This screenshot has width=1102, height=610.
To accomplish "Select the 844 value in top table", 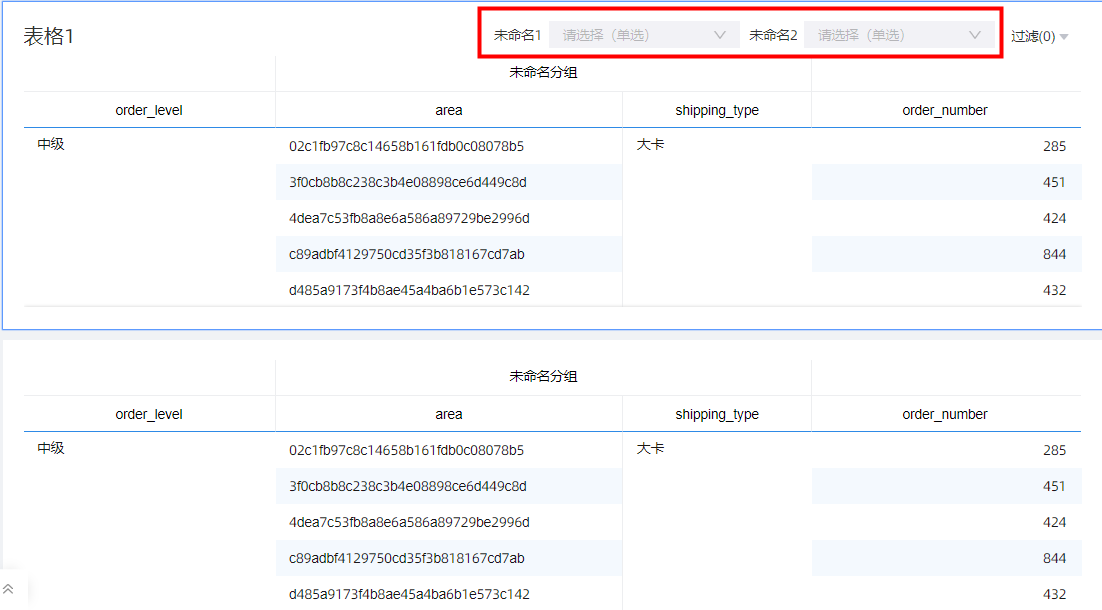I will [x=1054, y=255].
